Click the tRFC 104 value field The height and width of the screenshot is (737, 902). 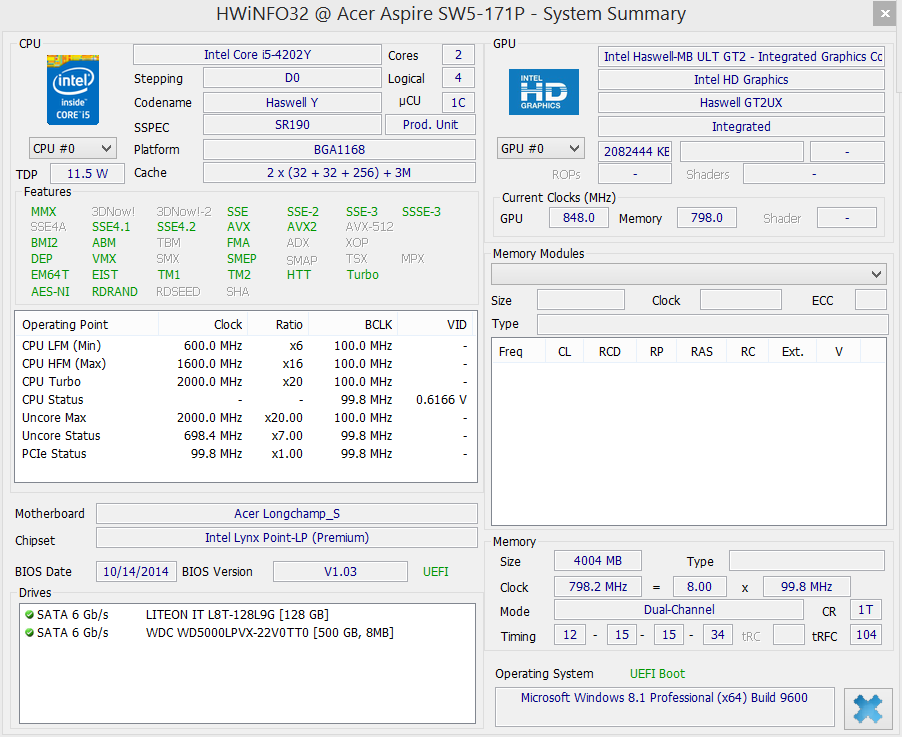865,635
